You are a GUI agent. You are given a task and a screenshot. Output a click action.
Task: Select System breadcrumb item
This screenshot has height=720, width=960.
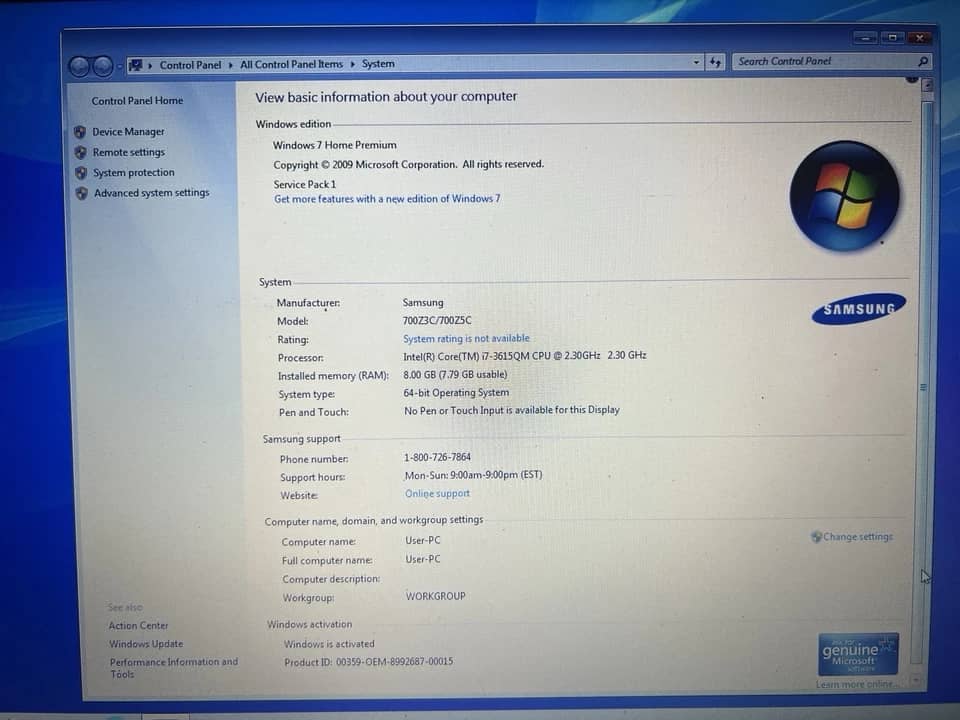point(378,64)
